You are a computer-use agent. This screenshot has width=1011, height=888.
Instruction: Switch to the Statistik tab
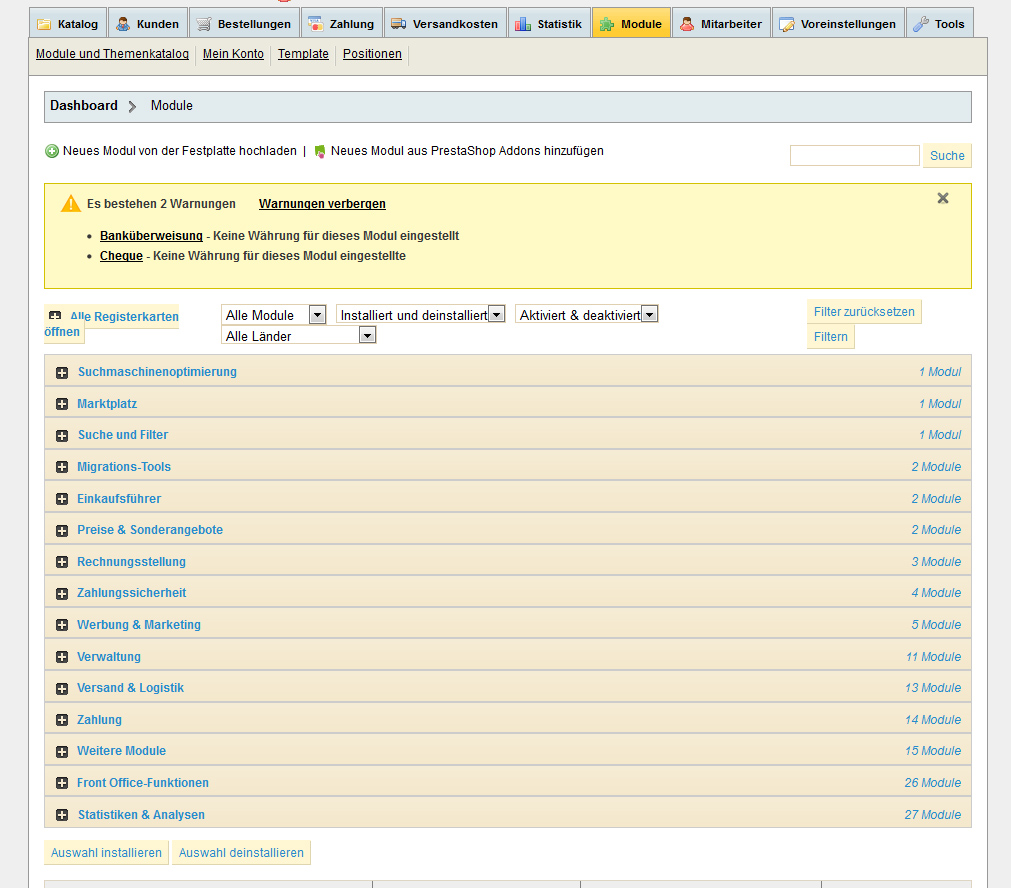(549, 23)
